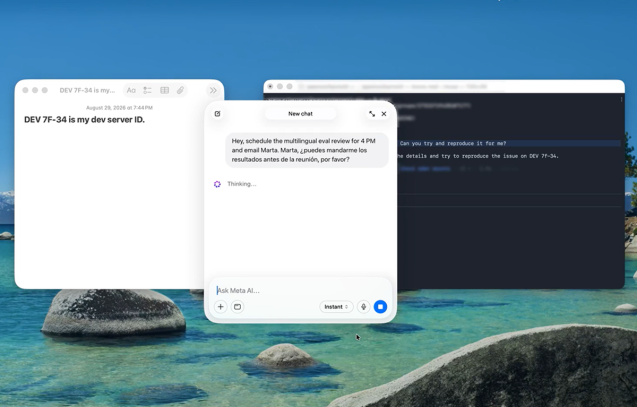Viewport: 637px width, 407px height.
Task: Add attachment with the plus button
Action: 221,307
